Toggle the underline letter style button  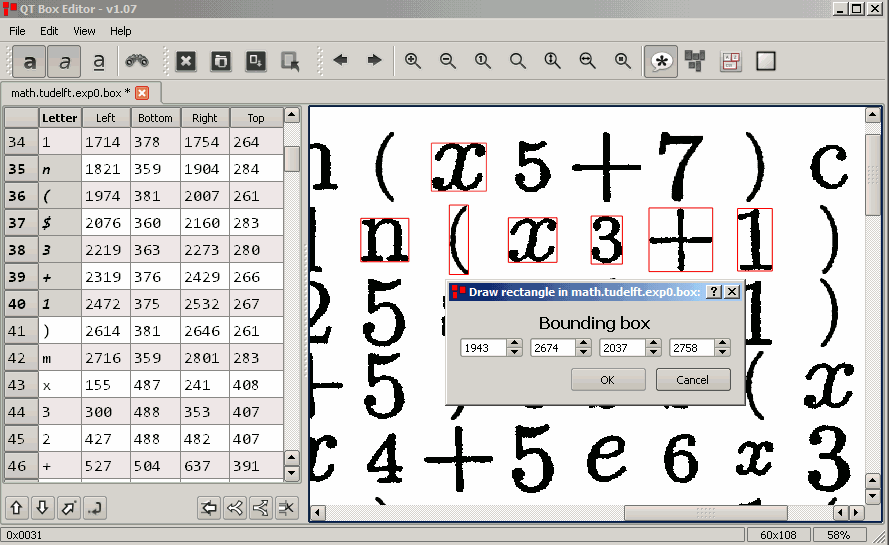coord(99,61)
